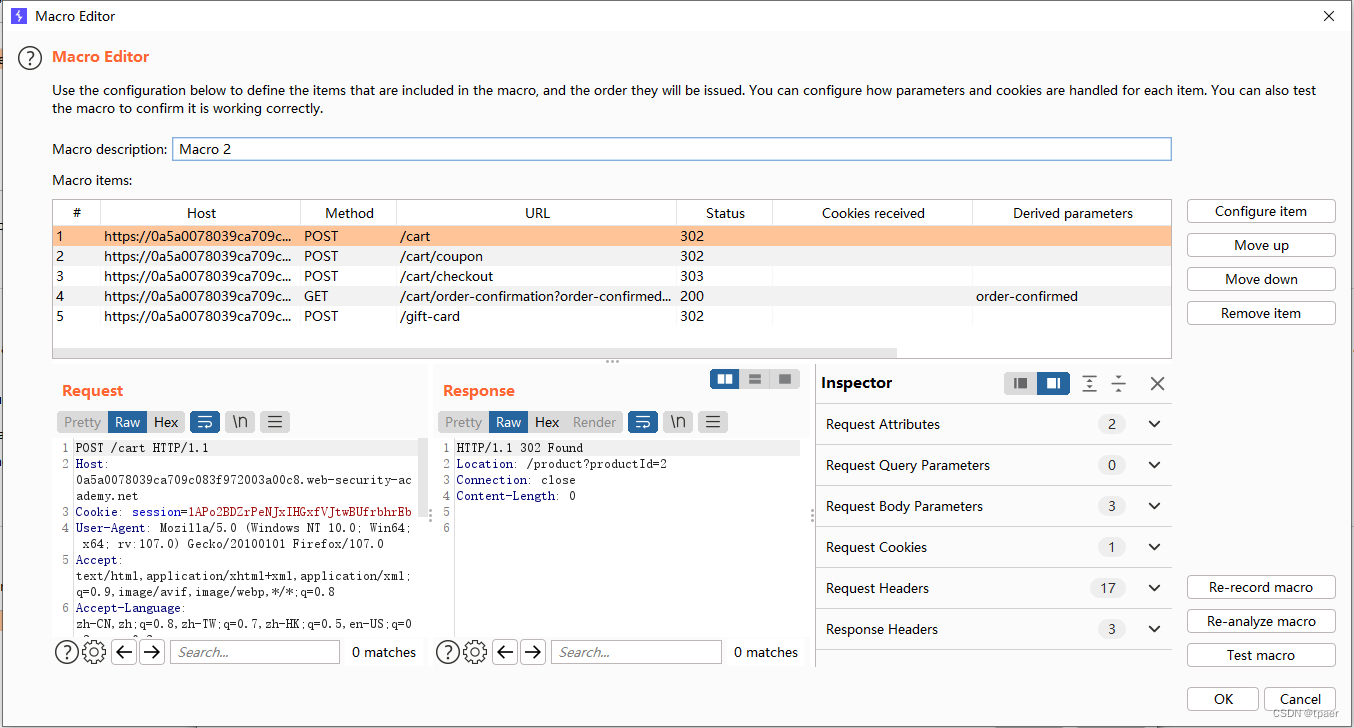Viewport: 1354px width, 728px height.
Task: Select macro item row /cart/order-confirmation
Action: pyautogui.click(x=611, y=296)
